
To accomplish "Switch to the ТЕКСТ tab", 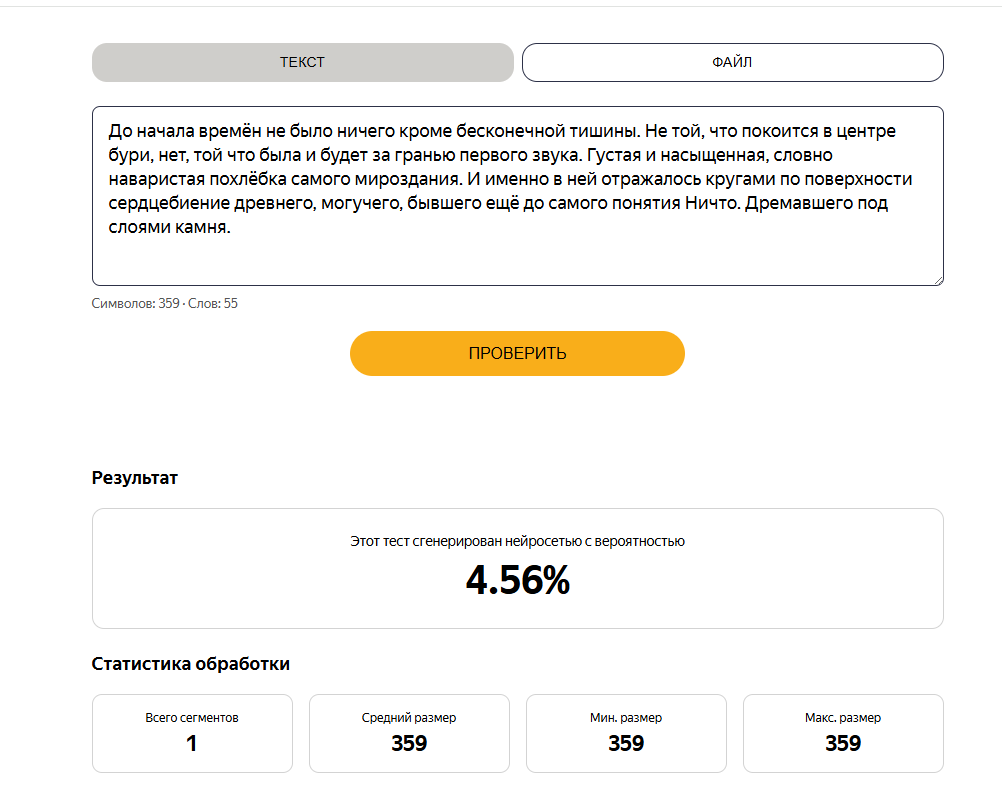I will click(x=302, y=62).
